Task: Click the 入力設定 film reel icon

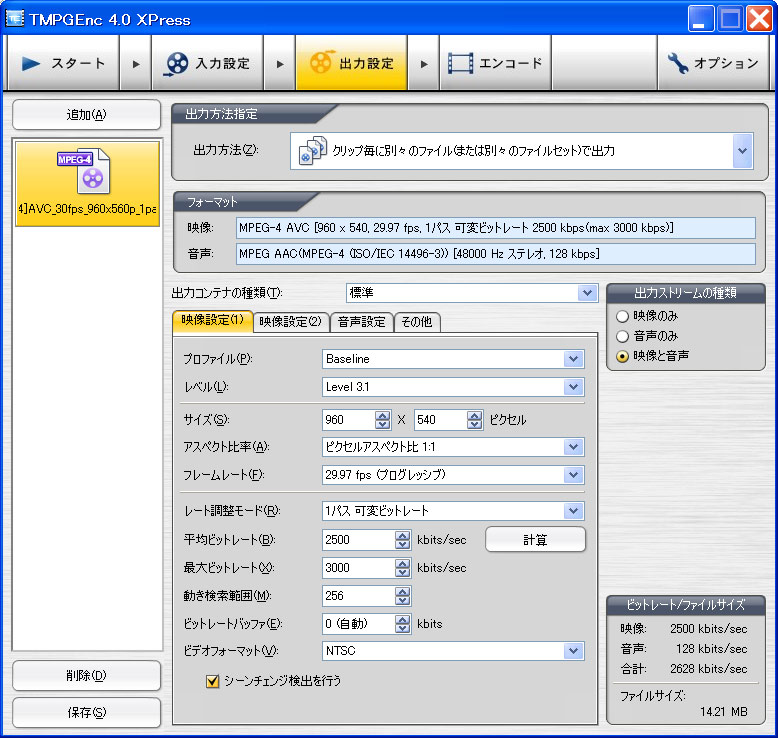Action: point(176,64)
